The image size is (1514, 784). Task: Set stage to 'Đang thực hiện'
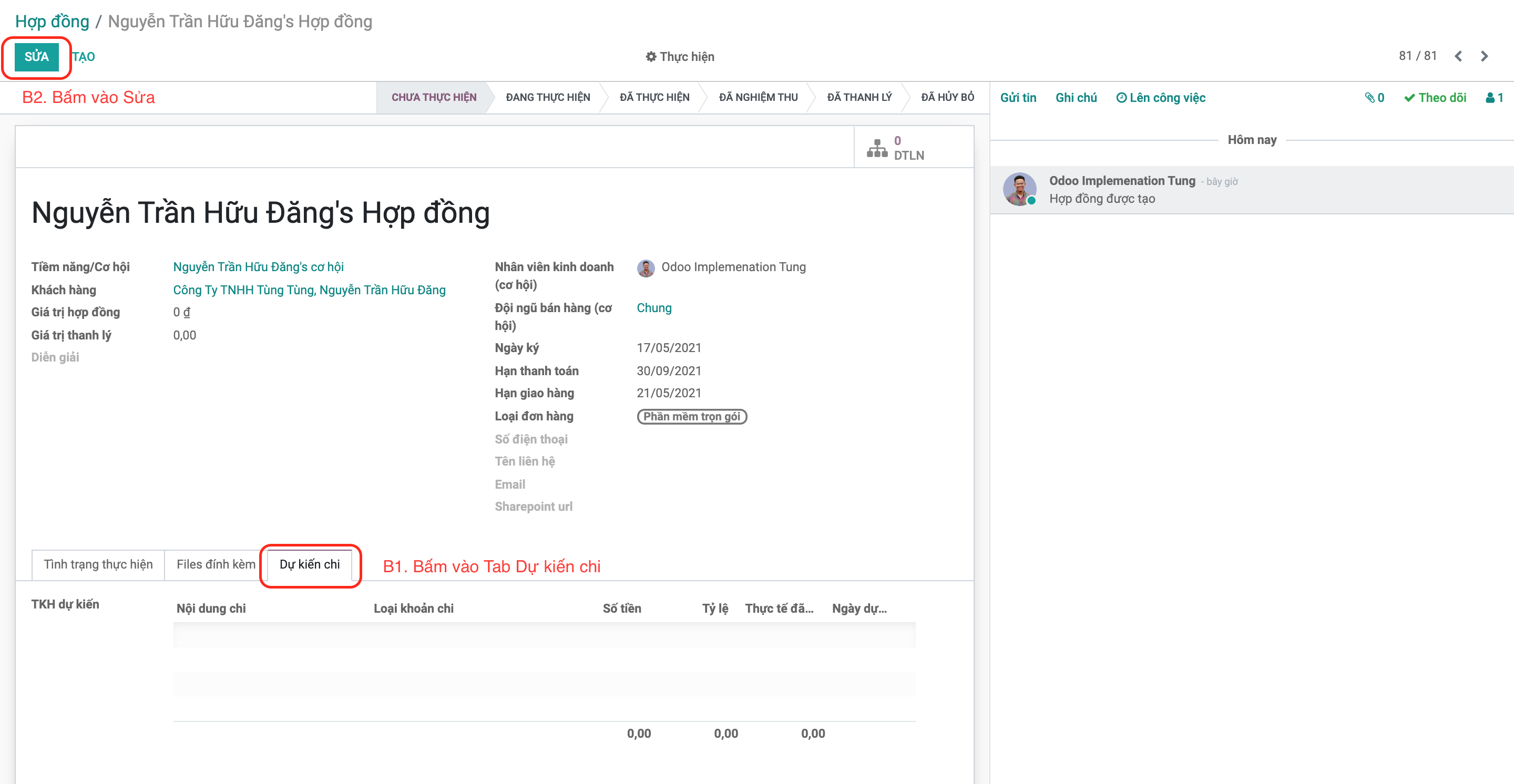[548, 97]
